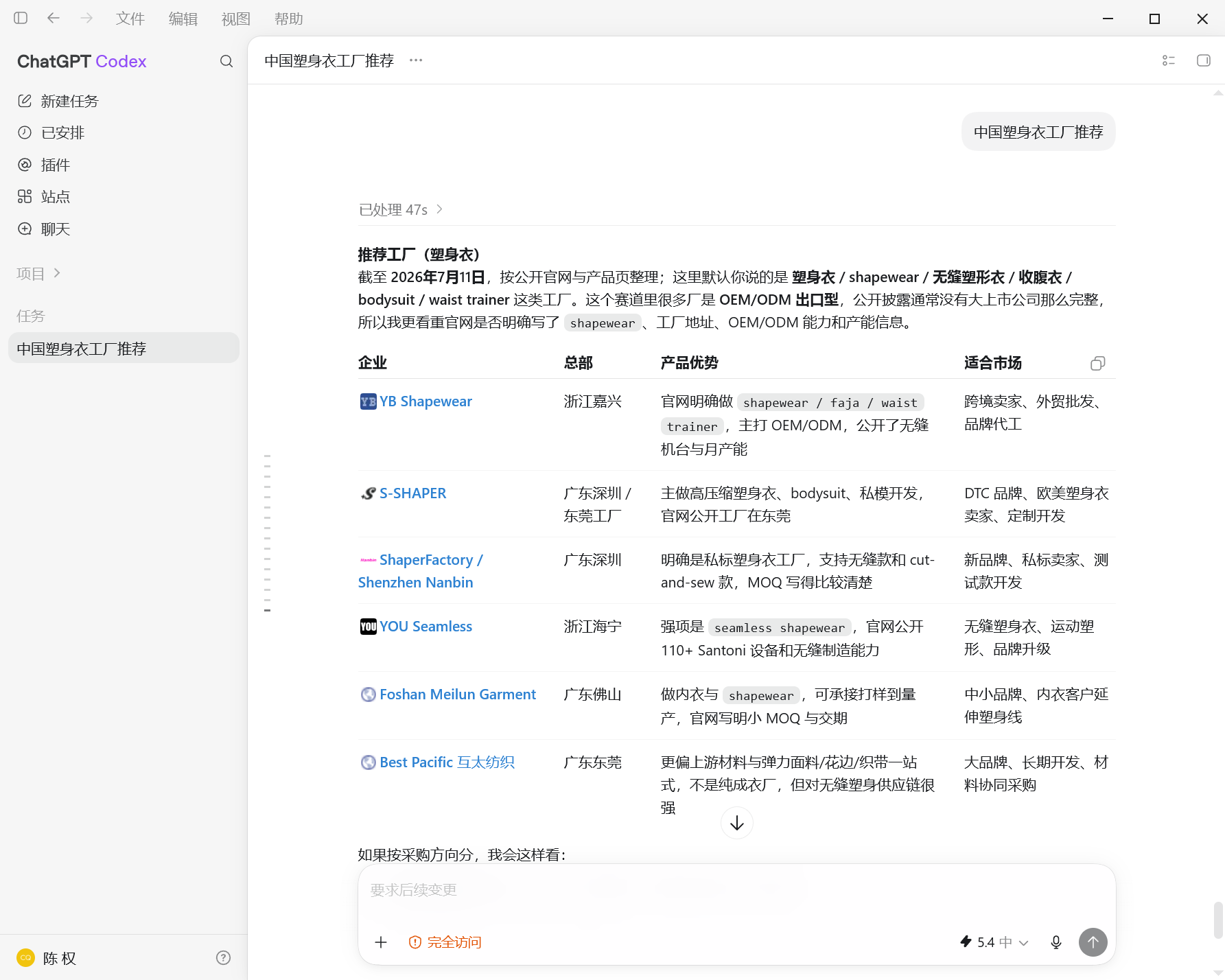Open ShaperFactory / Shenzhen Nanbin link
The width and height of the screenshot is (1225, 980).
point(421,571)
